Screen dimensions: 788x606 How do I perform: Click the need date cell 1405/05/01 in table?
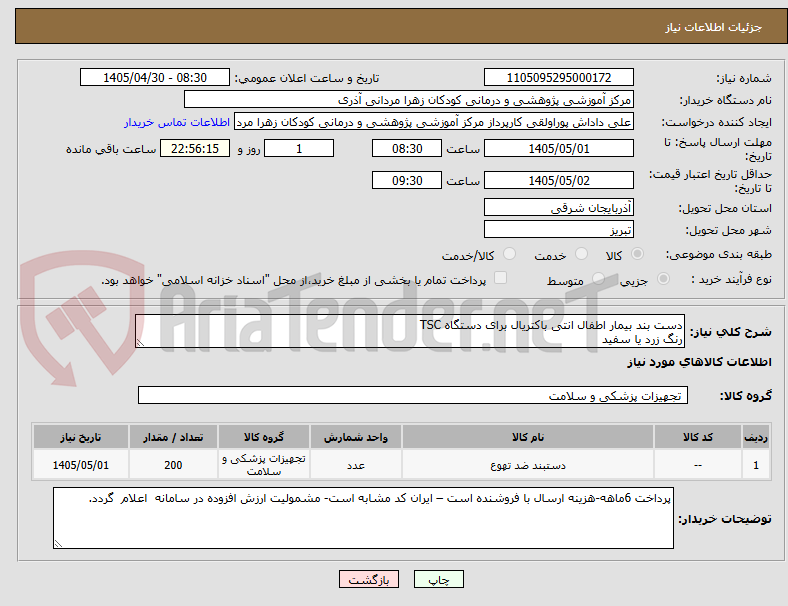pos(81,465)
